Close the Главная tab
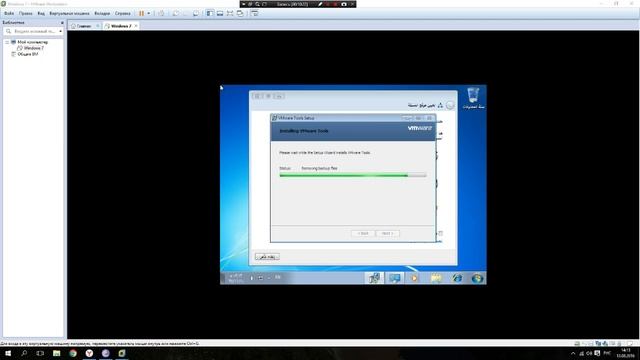 tap(98, 26)
